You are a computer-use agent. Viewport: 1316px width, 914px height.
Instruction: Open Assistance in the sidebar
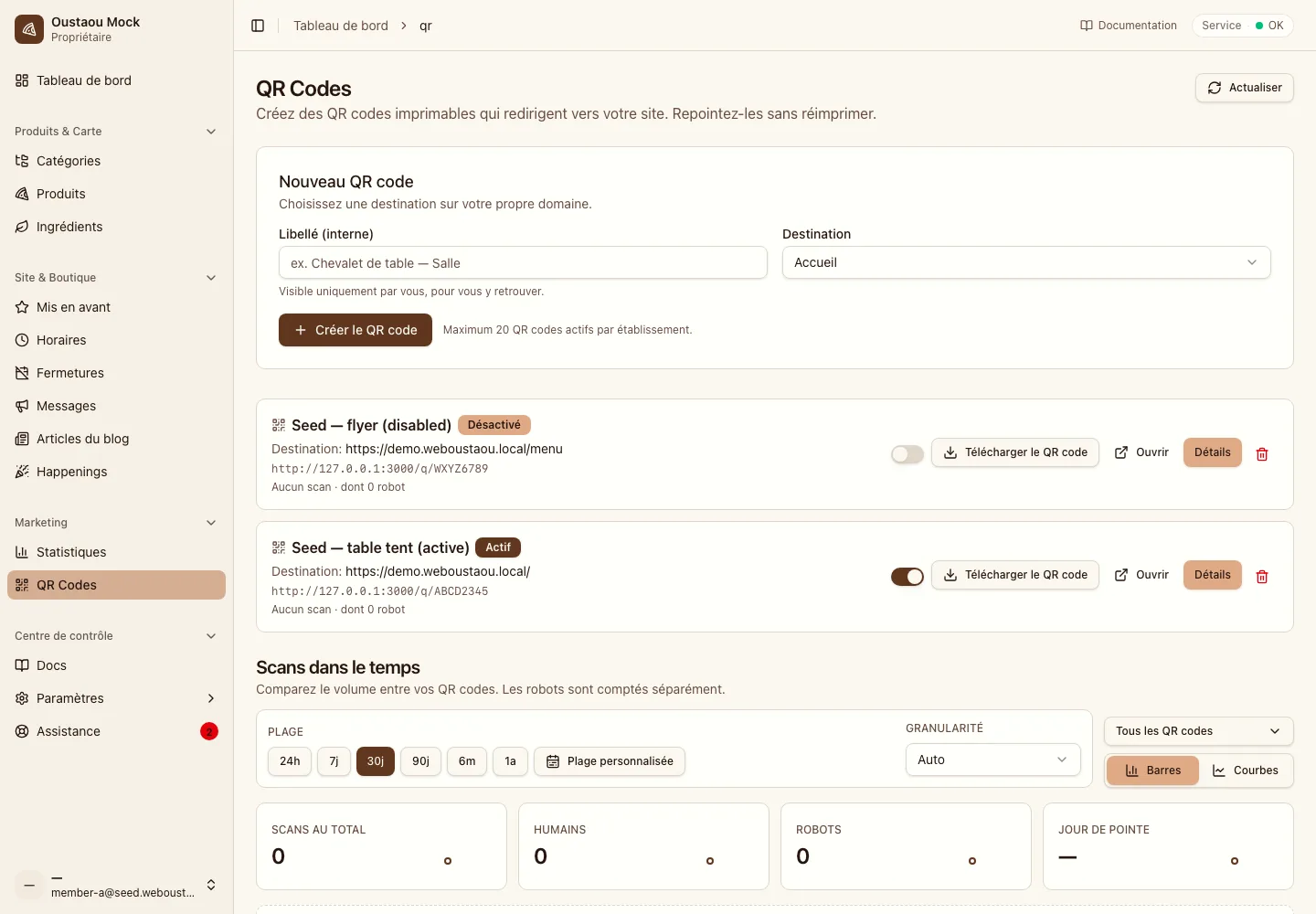116,731
